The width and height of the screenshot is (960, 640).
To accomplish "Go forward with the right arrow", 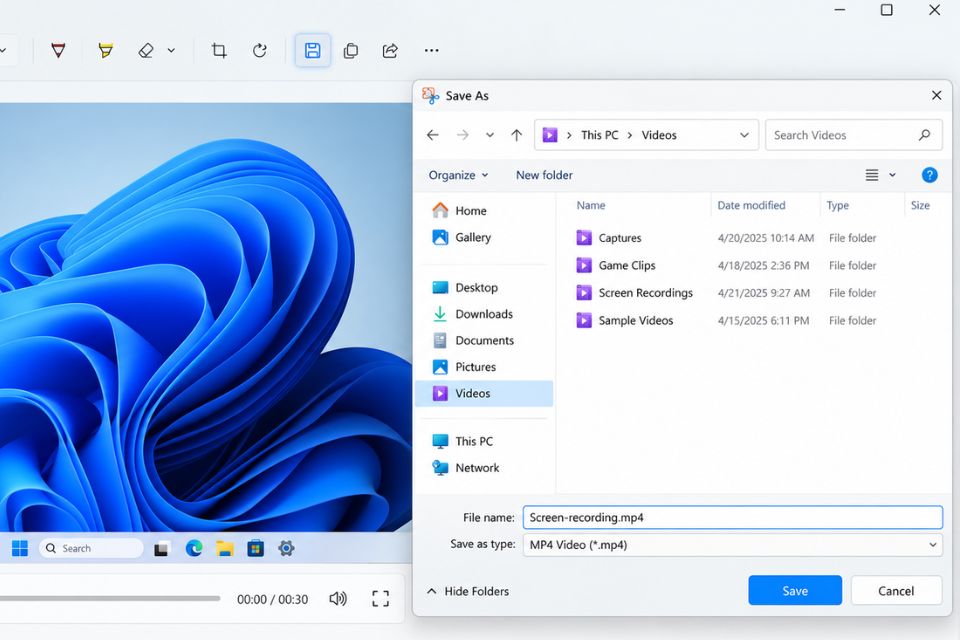I will 463,135.
